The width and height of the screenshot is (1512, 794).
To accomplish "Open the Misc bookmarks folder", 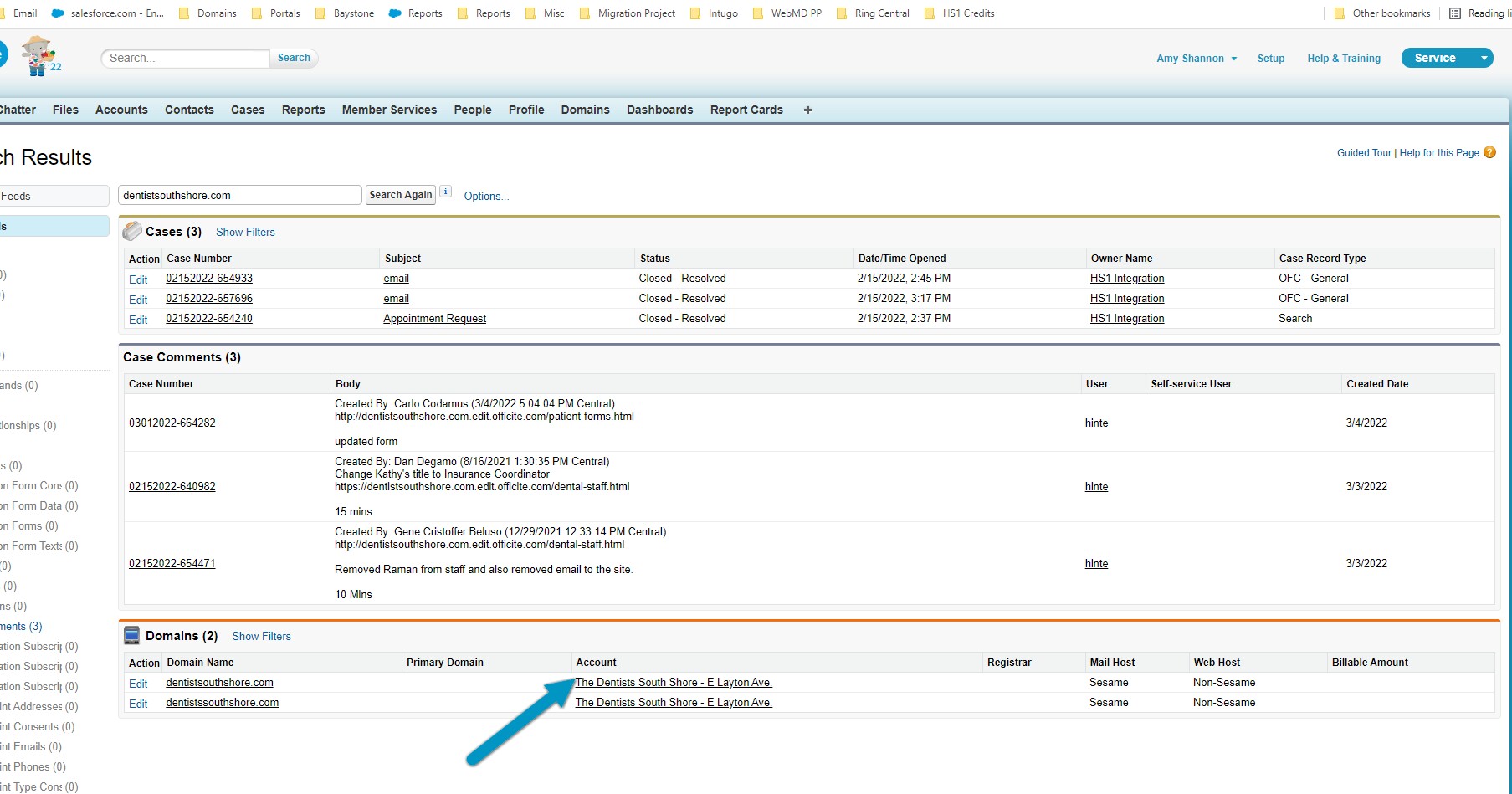I will click(x=545, y=13).
